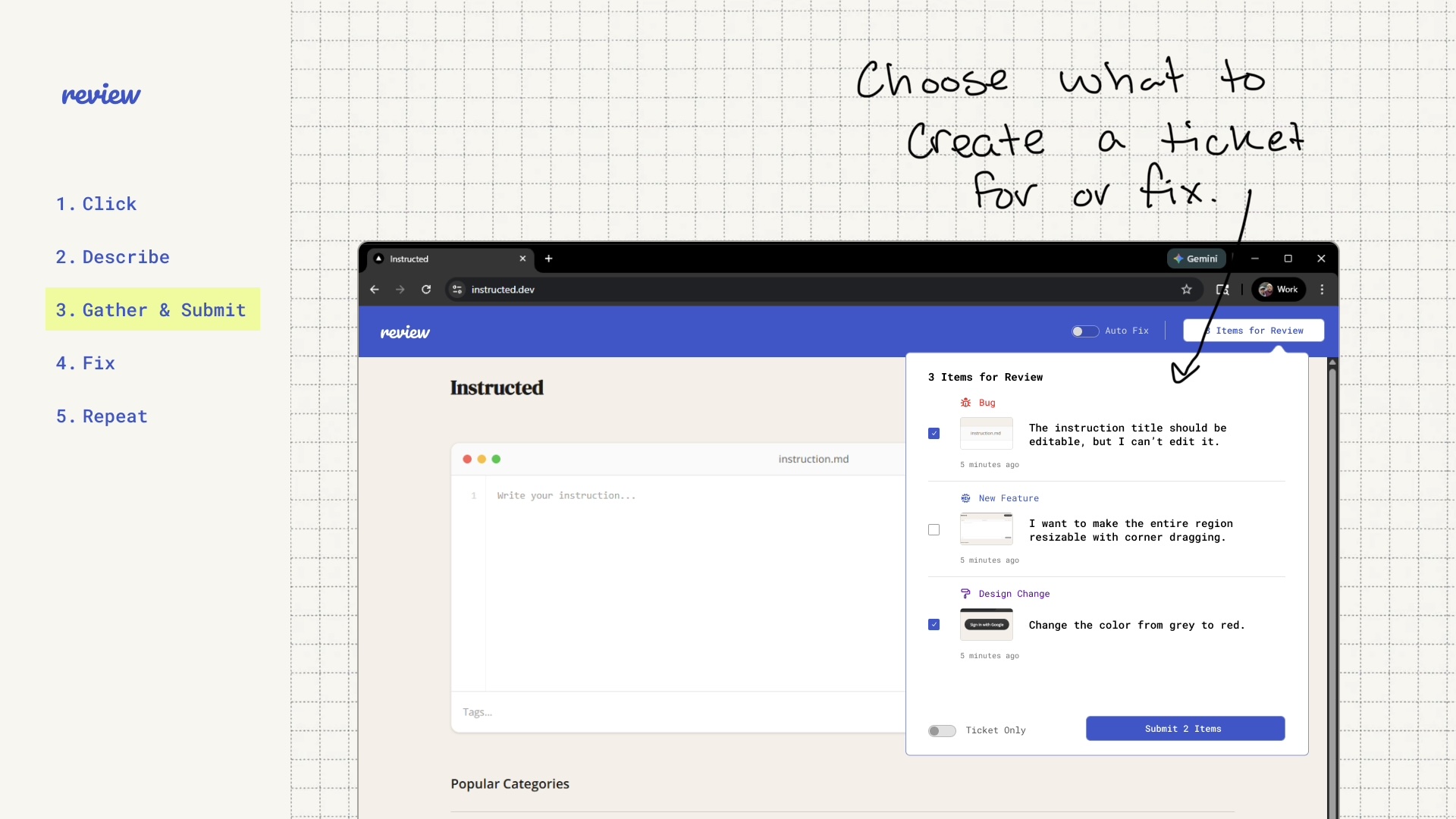Open a new browser tab

pyautogui.click(x=548, y=259)
